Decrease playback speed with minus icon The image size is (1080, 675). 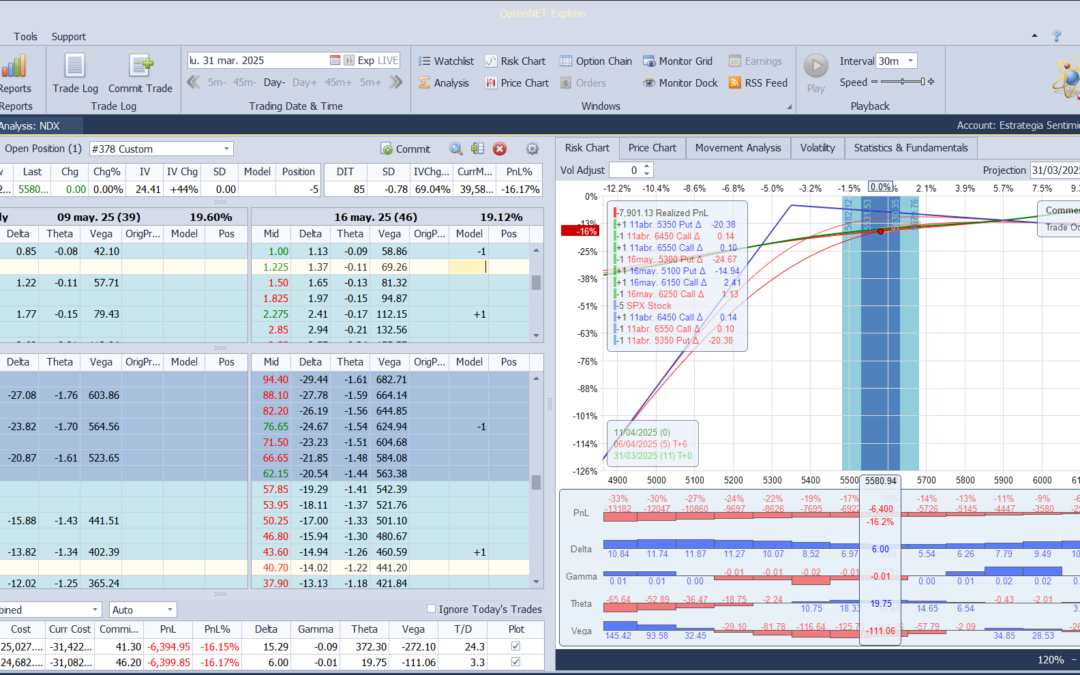(875, 82)
